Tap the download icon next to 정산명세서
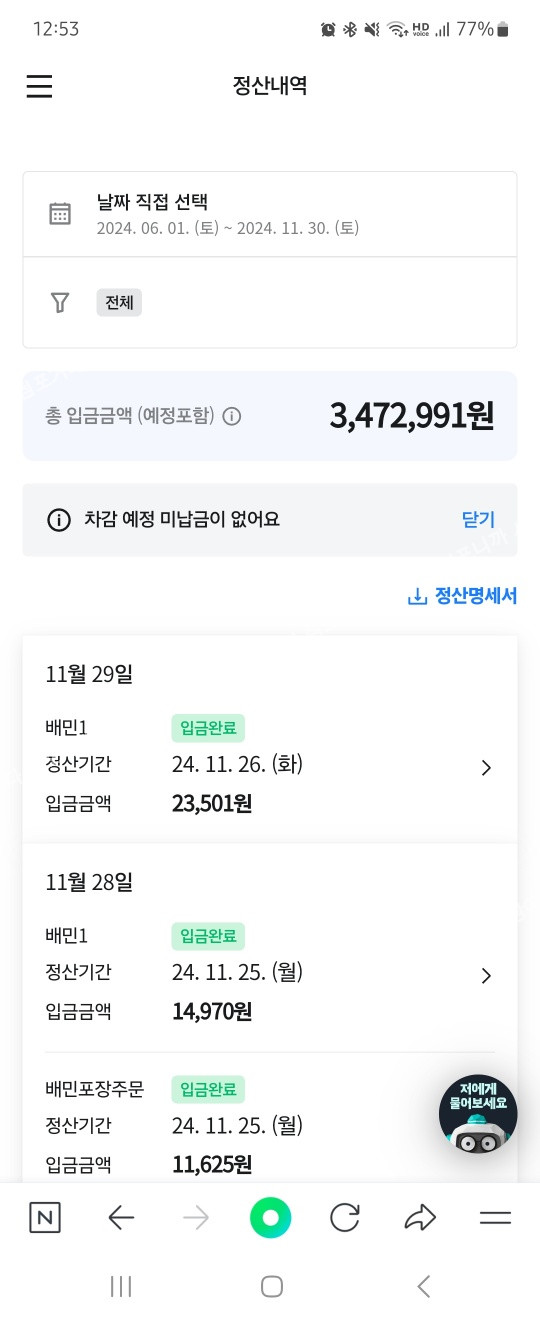Image resolution: width=540 pixels, height=1320 pixels. (x=417, y=597)
